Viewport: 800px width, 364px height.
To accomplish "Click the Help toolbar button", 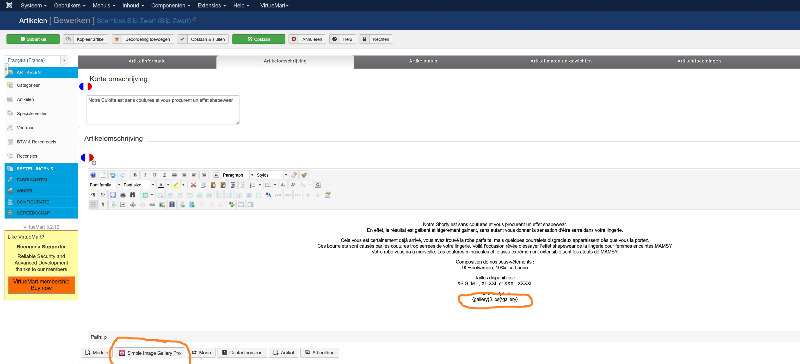I will tap(342, 39).
